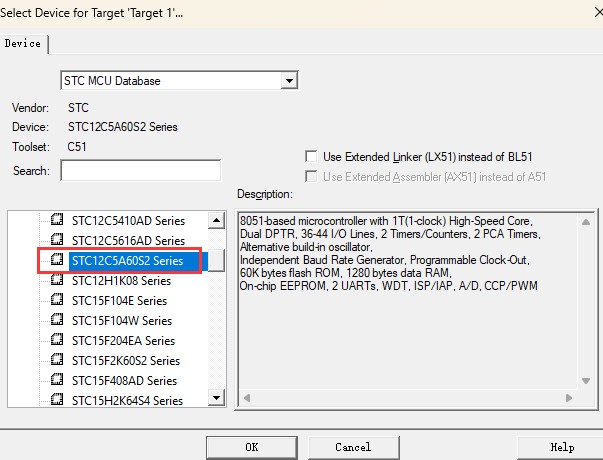603x460 pixels.
Task: Select STC15F104E Series in device list
Action: pos(119,301)
